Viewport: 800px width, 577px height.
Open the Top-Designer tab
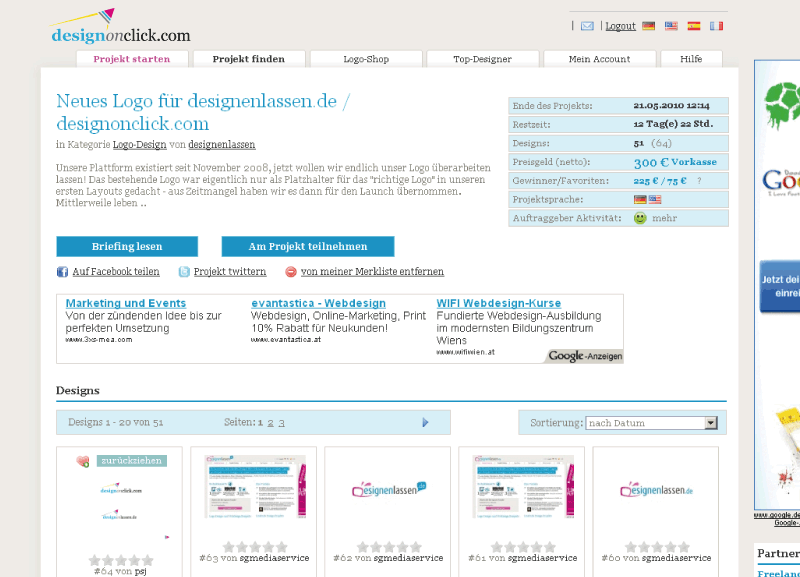(x=483, y=59)
